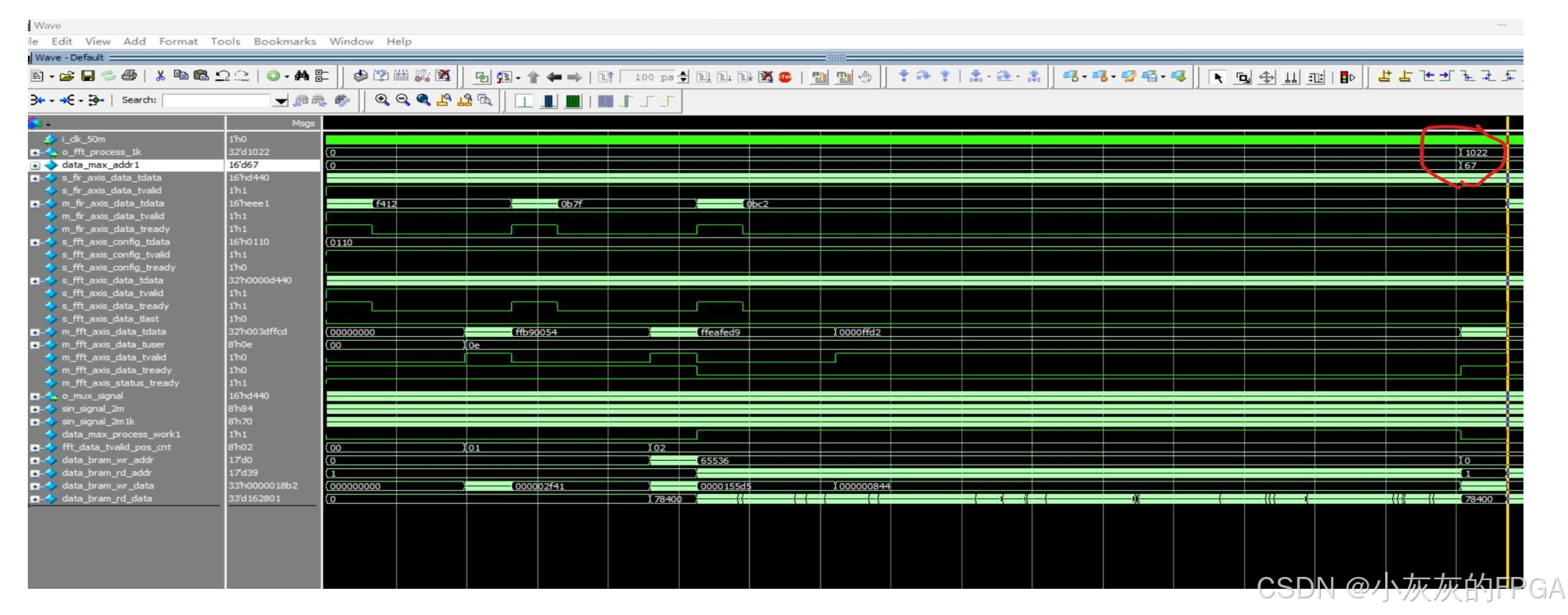Click the Cut scissors icon

pos(161,76)
